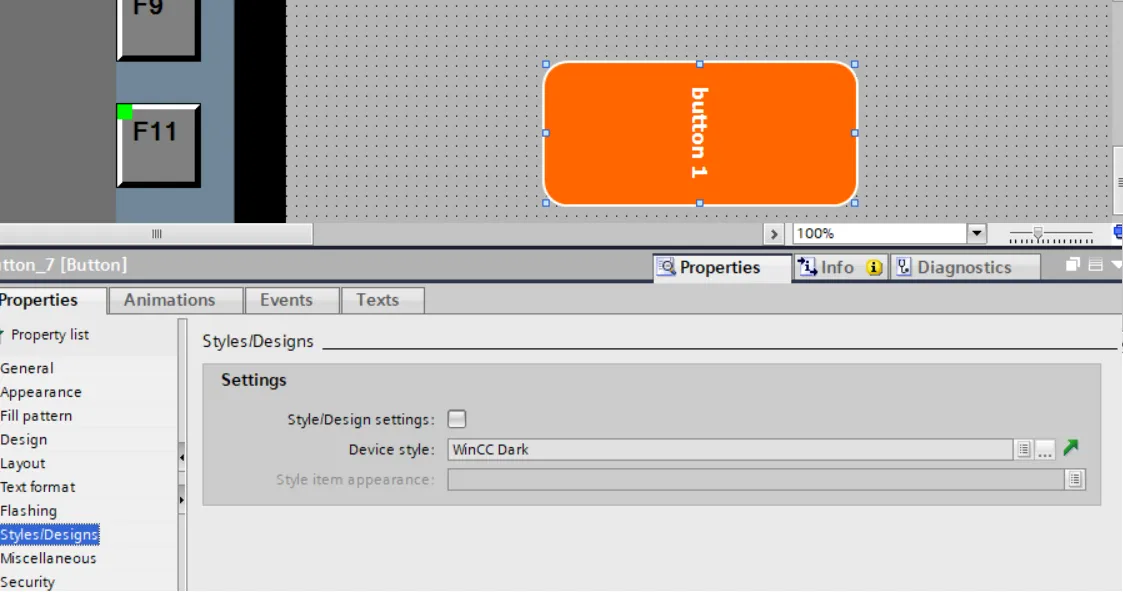The height and width of the screenshot is (592, 1123).
Task: Select General in property list
Action: click(x=27, y=368)
